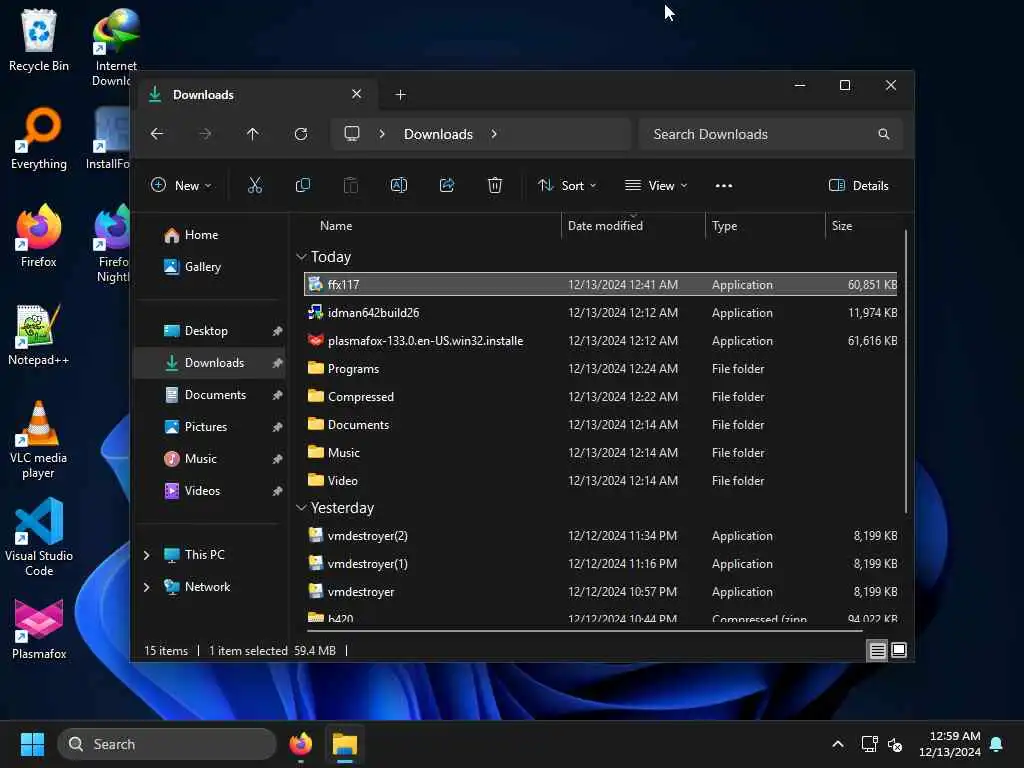Collapse the Today group

click(301, 257)
